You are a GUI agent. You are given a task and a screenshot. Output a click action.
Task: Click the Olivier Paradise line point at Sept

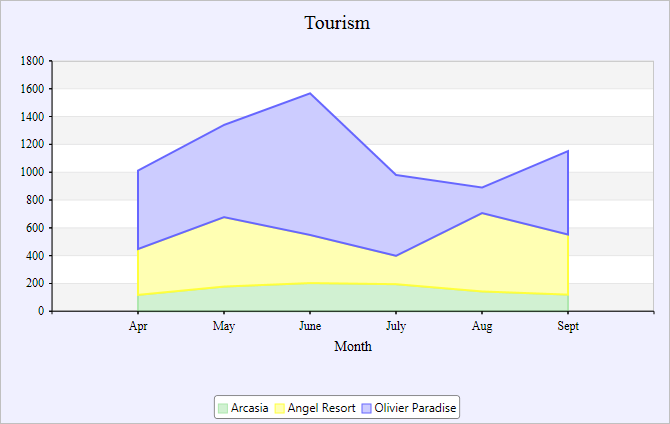coord(568,151)
